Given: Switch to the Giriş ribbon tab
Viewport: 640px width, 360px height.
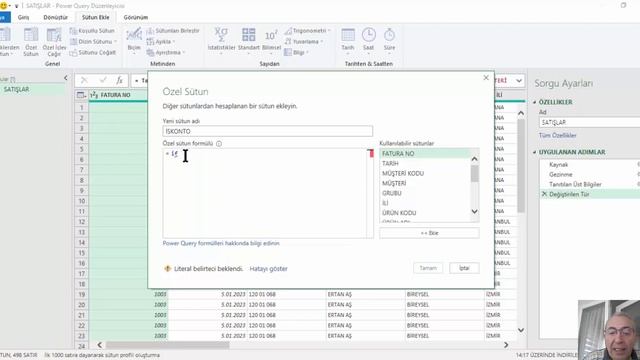Looking at the screenshot, I should [x=23, y=18].
